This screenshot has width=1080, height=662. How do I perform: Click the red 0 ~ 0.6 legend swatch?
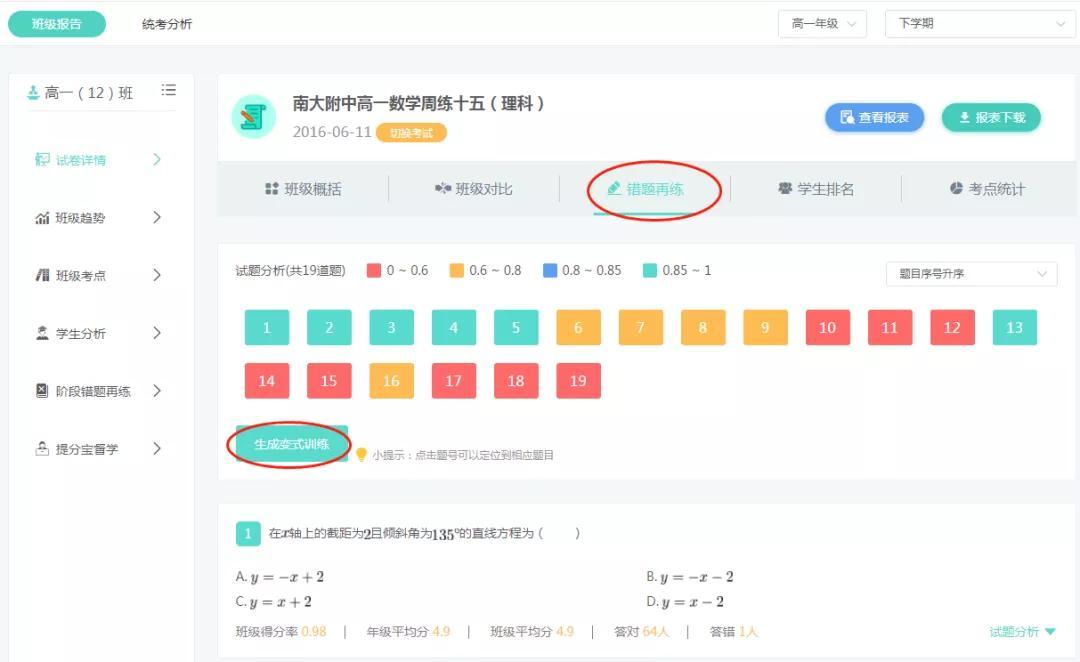(x=374, y=271)
